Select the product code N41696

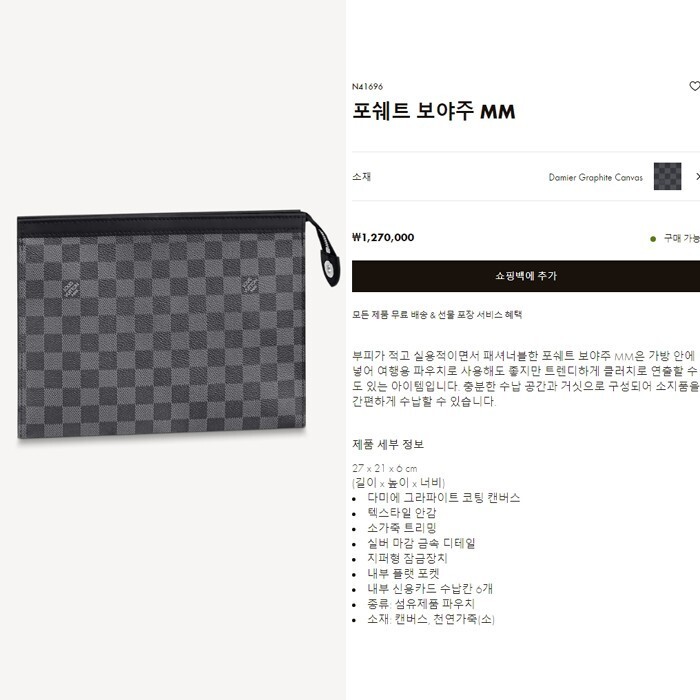pyautogui.click(x=367, y=87)
